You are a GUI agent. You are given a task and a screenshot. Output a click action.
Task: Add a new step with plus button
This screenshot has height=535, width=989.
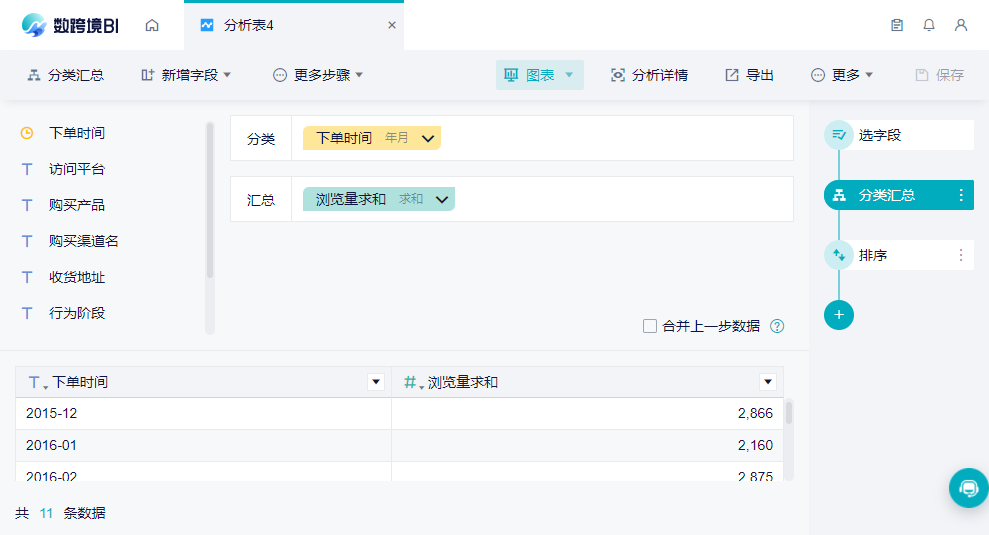(839, 315)
